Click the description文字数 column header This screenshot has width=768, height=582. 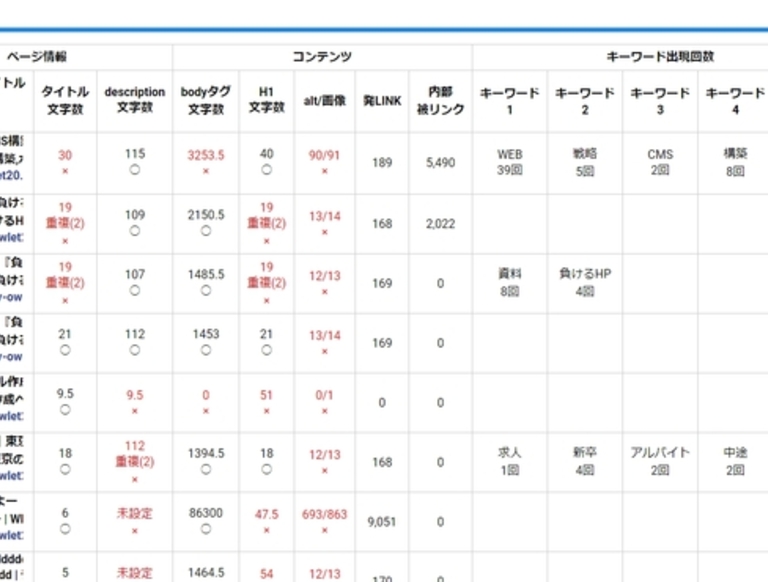135,100
